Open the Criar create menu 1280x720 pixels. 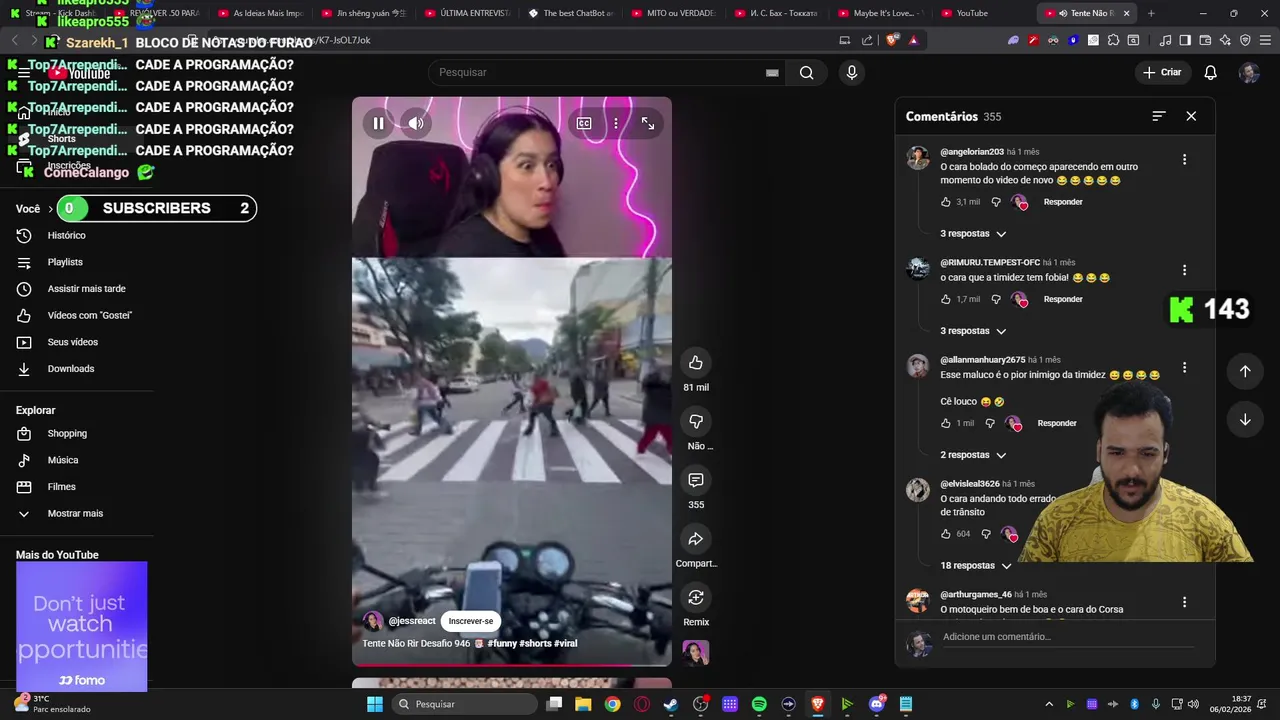coord(1162,72)
